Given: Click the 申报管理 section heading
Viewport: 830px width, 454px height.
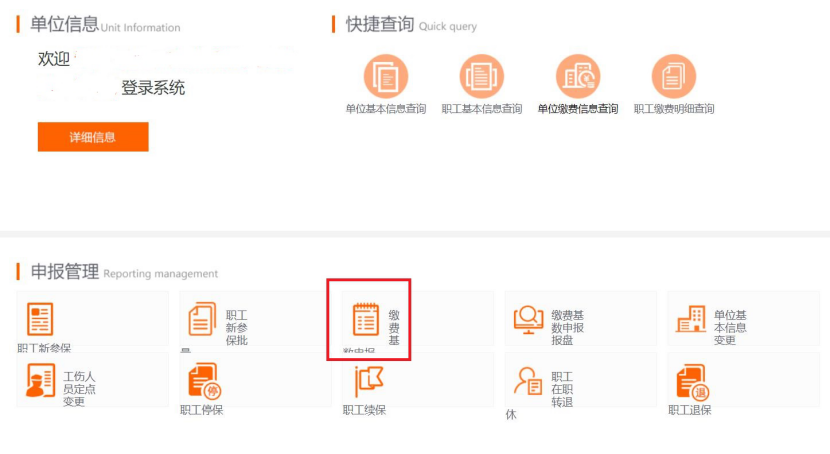Looking at the screenshot, I should 65,271.
